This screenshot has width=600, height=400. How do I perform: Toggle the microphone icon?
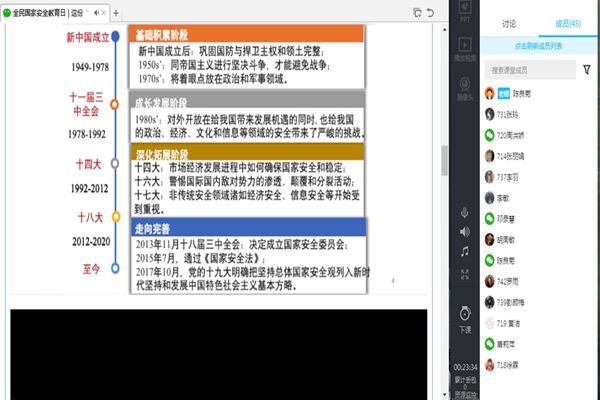(x=465, y=212)
